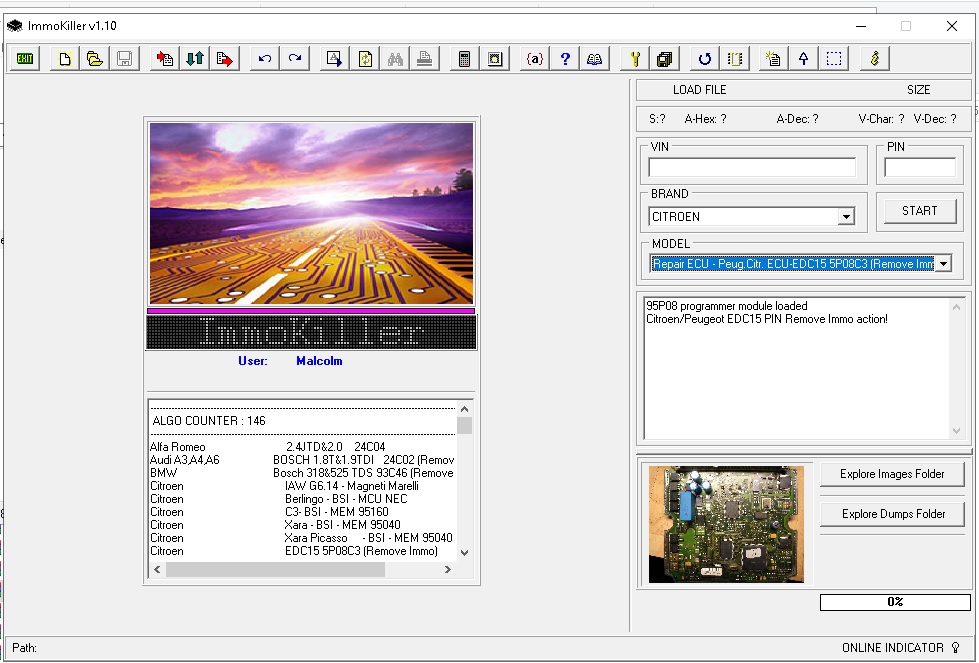This screenshot has width=979, height=663.
Task: Click the yellow key tool icon
Action: 634,59
